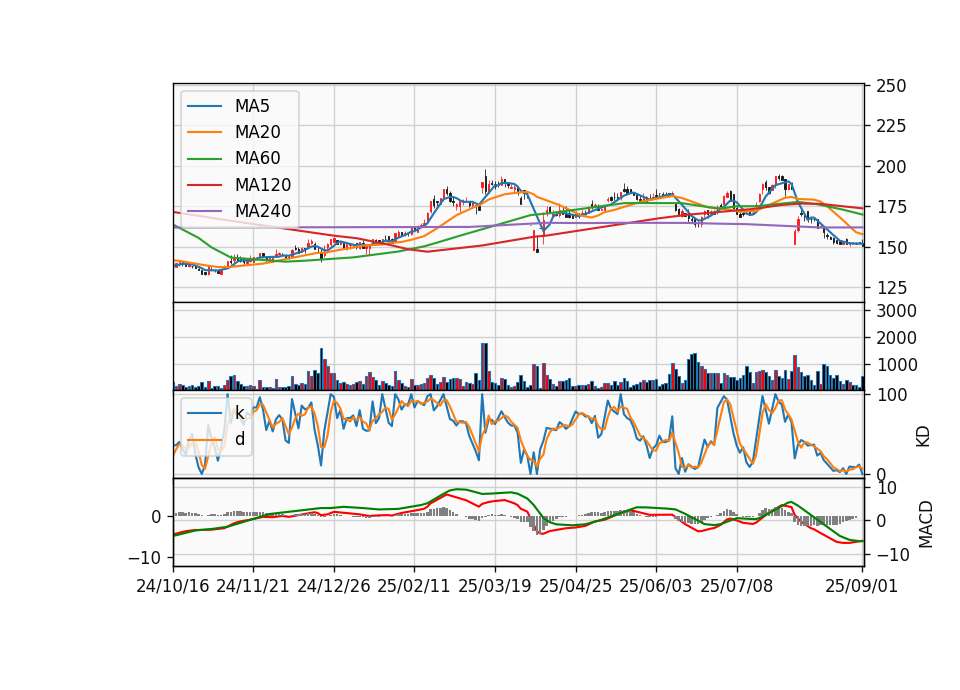The image size is (960, 690).
Task: Click the purple MA240 legend line sample
Action: 204,211
